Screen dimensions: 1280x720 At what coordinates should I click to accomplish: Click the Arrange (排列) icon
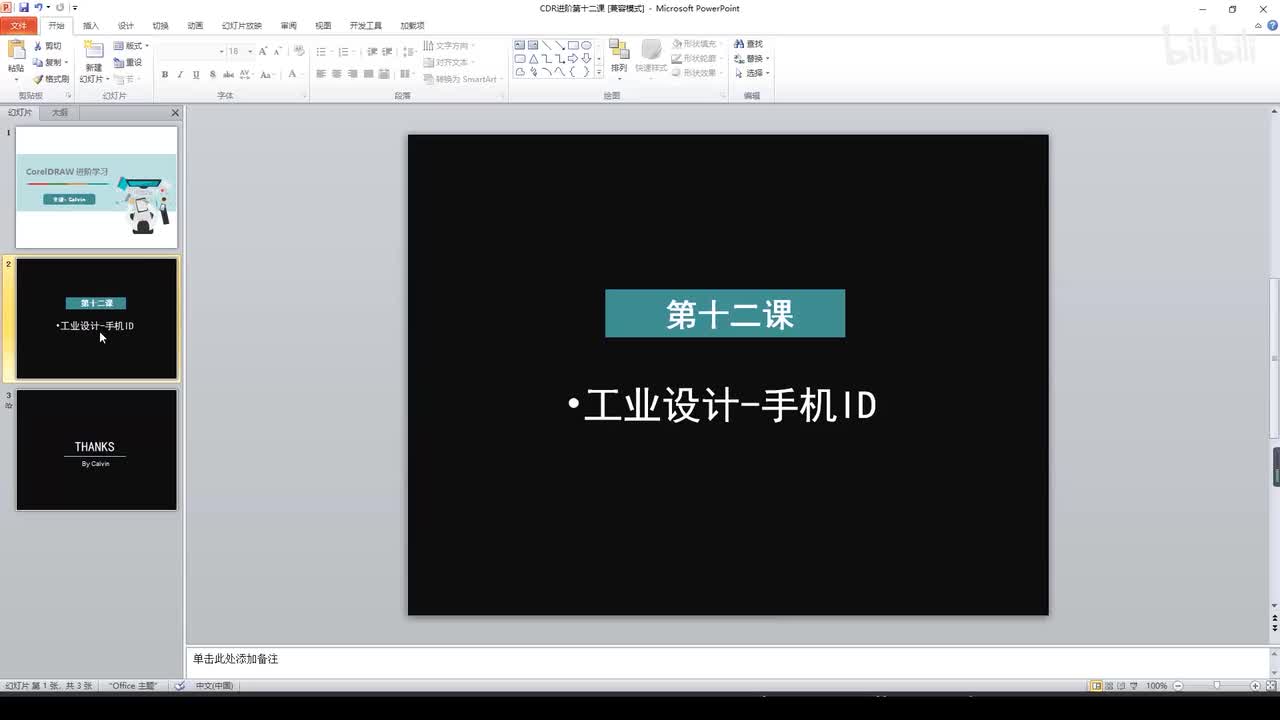(619, 50)
